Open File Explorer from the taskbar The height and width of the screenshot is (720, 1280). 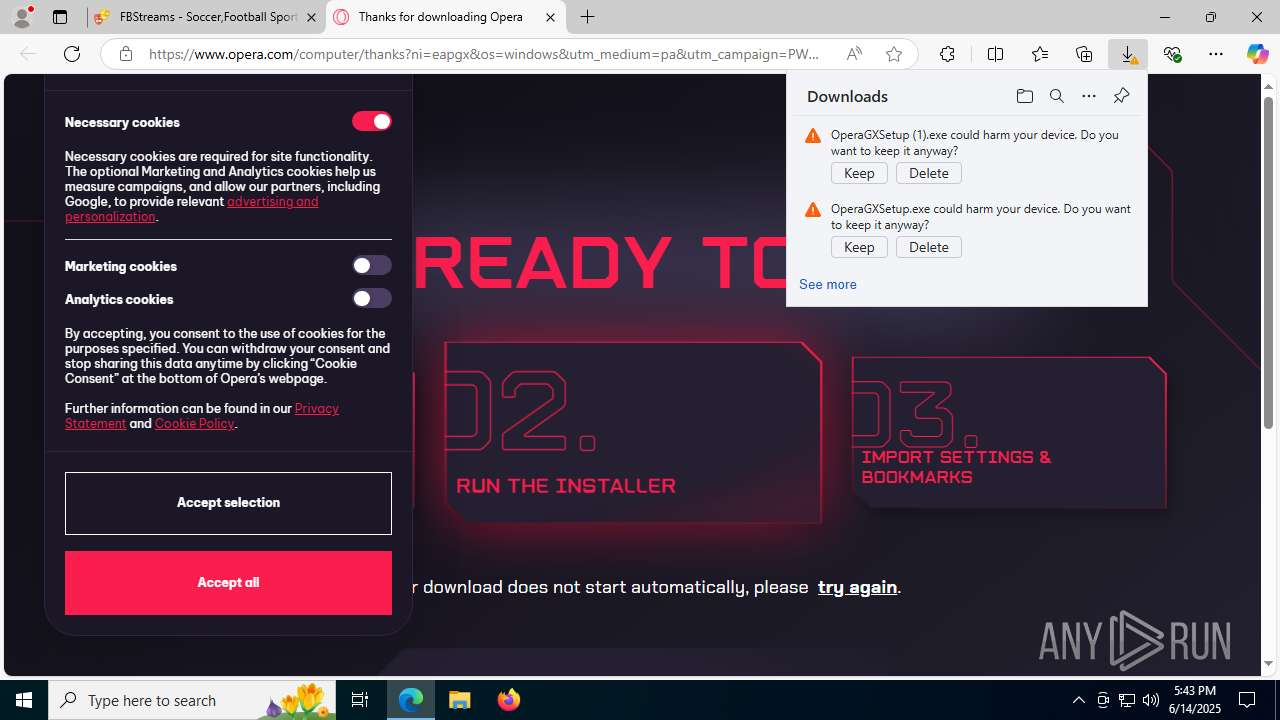pyautogui.click(x=460, y=700)
